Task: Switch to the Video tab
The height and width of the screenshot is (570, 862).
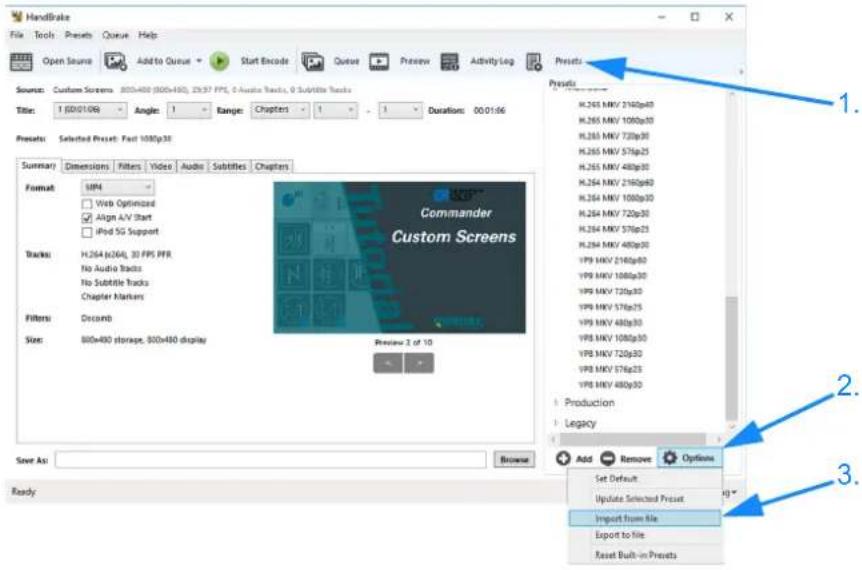Action: point(161,167)
